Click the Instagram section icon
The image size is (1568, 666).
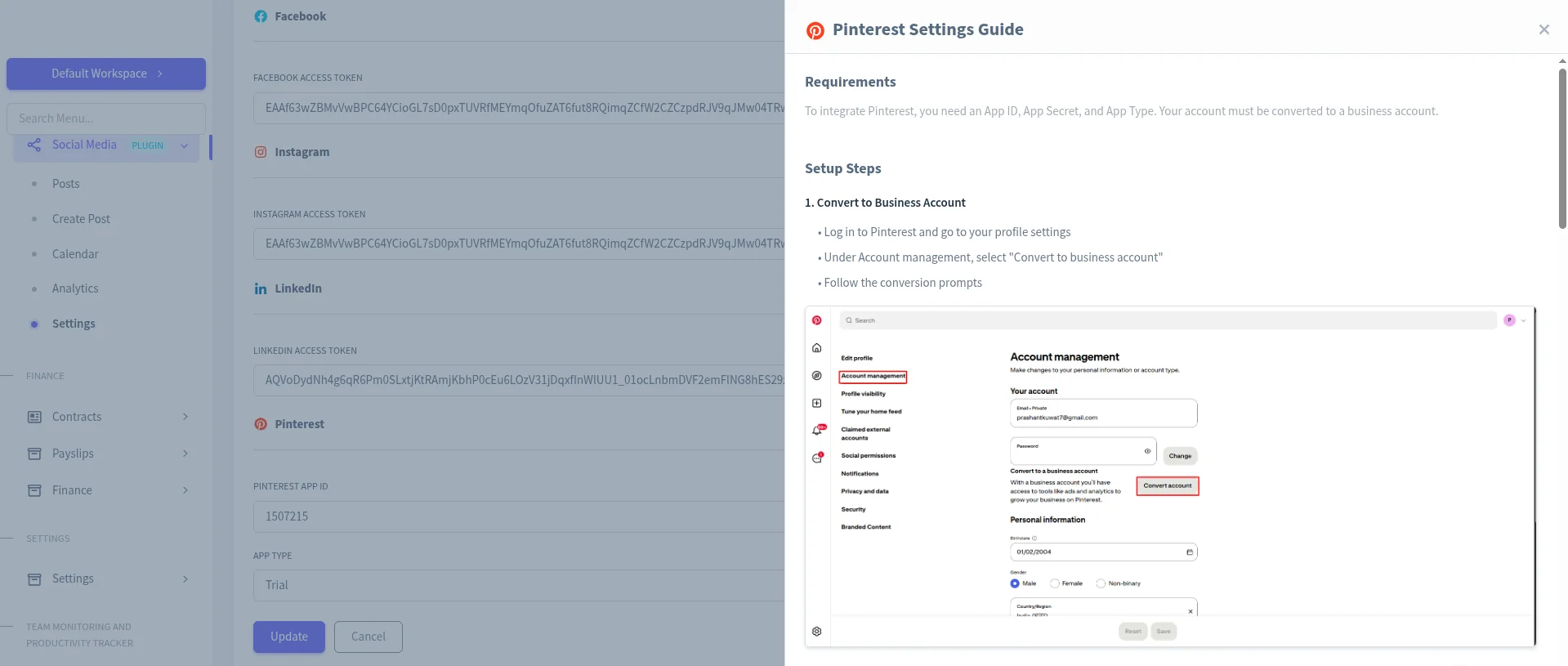click(x=261, y=152)
